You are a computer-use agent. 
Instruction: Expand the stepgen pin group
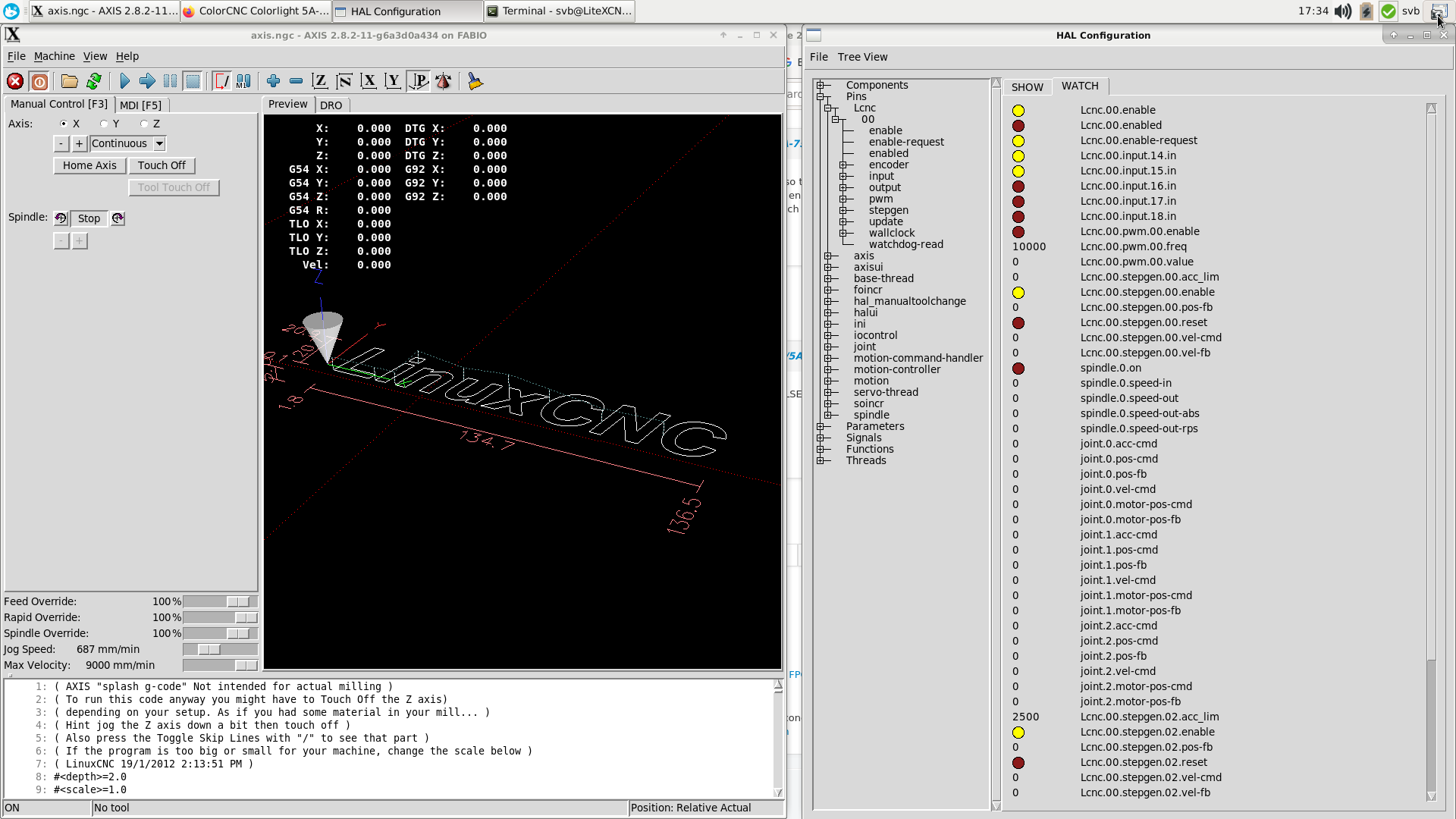pos(843,210)
